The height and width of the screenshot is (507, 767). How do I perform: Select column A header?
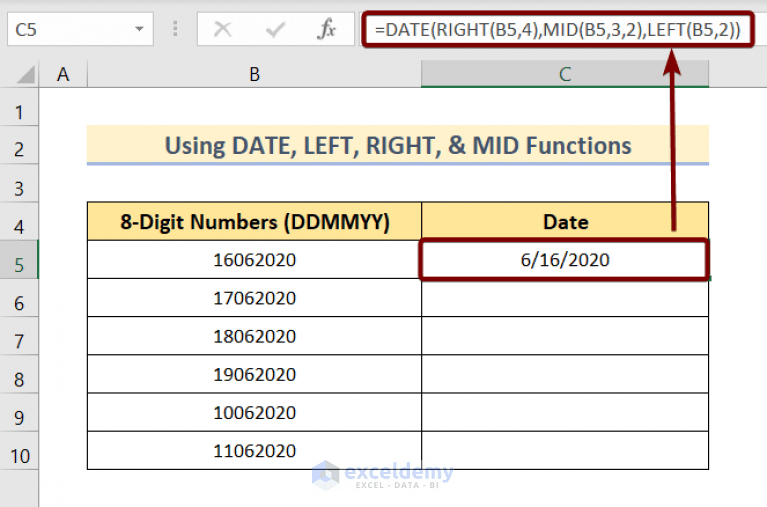(63, 74)
